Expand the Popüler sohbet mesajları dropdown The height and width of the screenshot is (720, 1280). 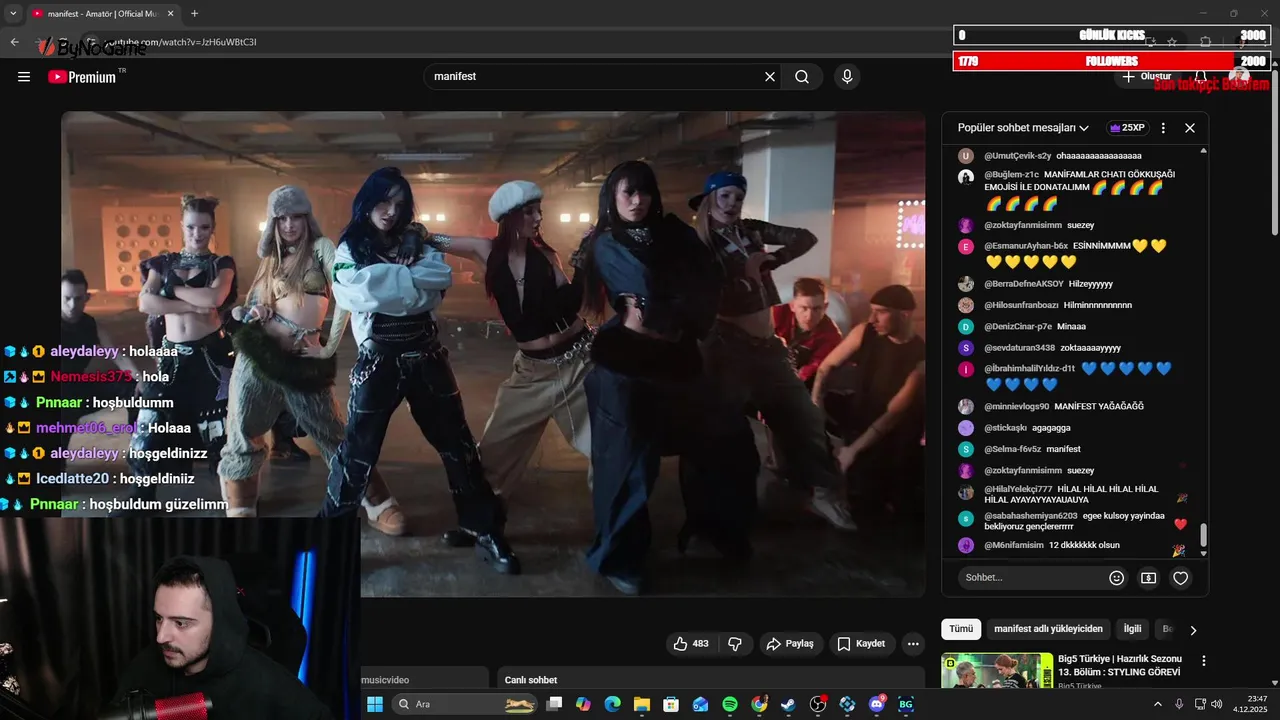(x=1024, y=128)
